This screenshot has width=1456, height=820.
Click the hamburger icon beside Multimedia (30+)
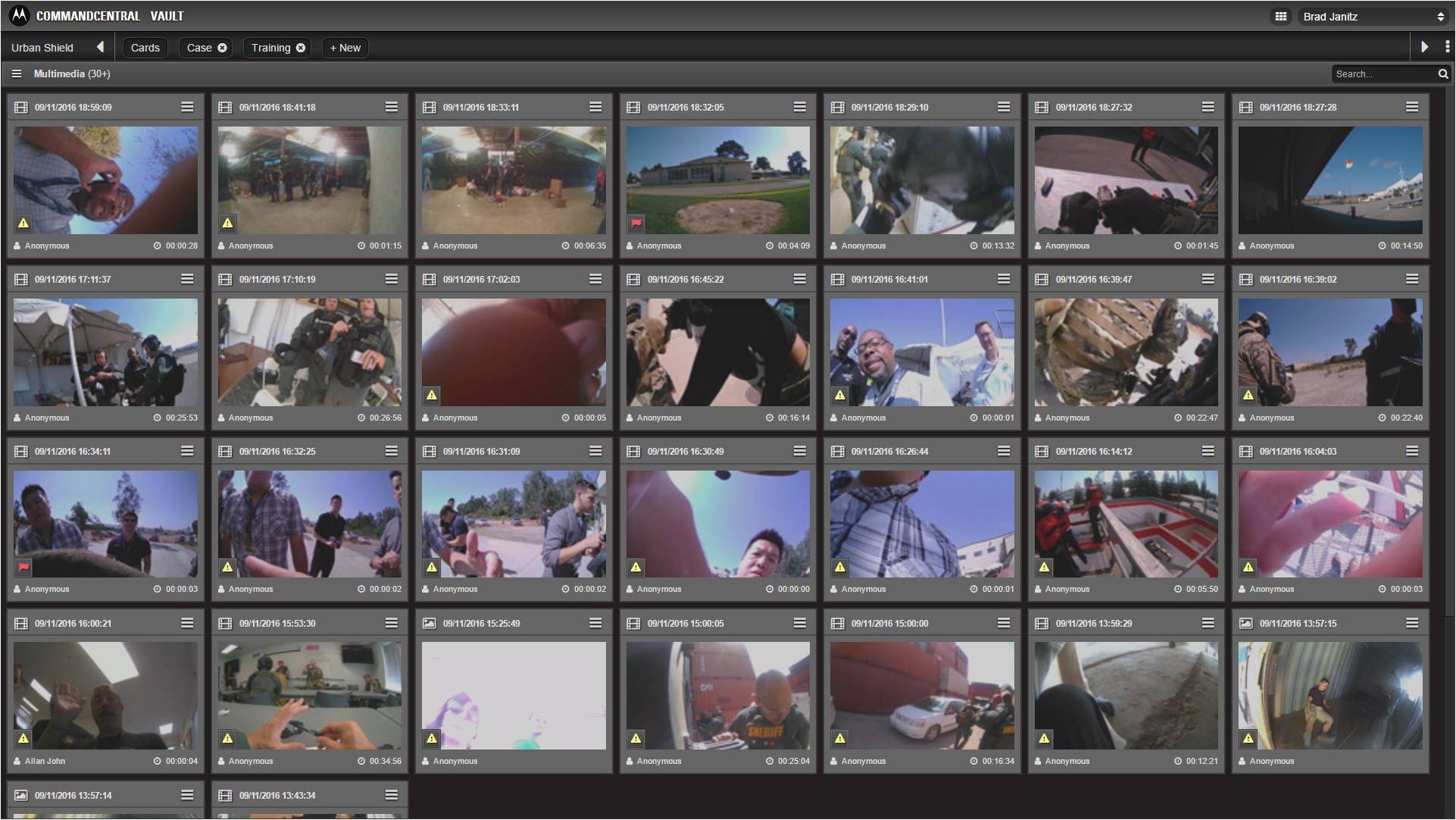(x=17, y=74)
